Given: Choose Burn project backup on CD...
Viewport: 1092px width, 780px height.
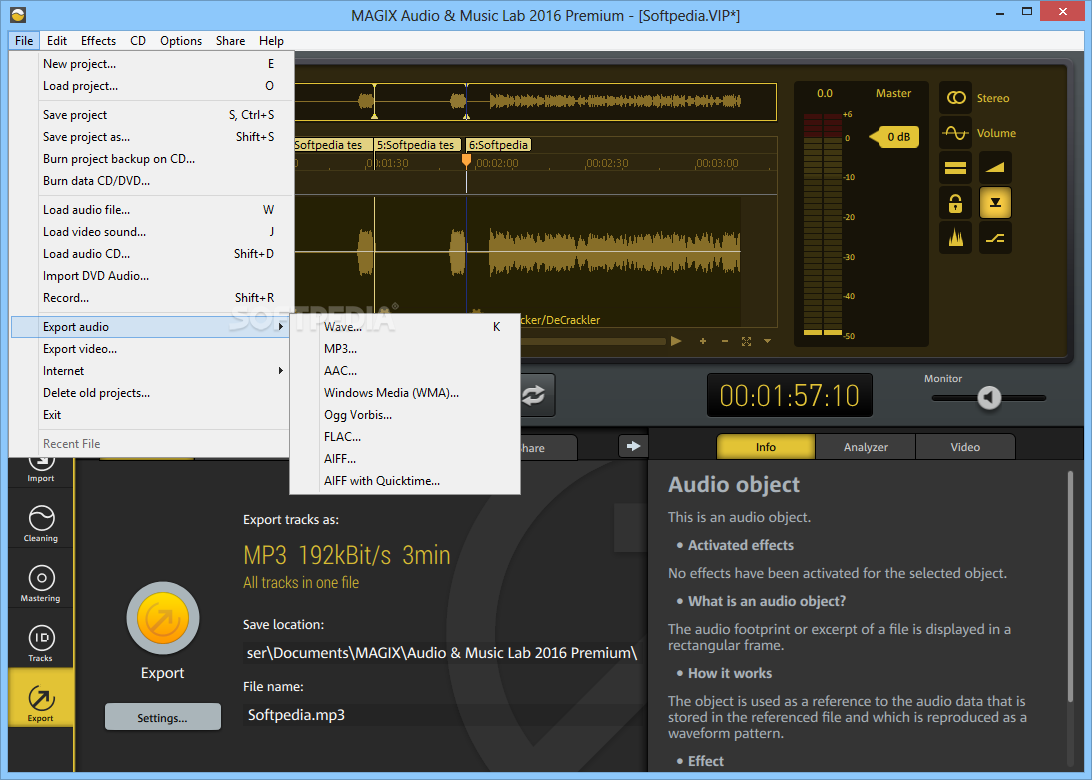Looking at the screenshot, I should pos(150,159).
